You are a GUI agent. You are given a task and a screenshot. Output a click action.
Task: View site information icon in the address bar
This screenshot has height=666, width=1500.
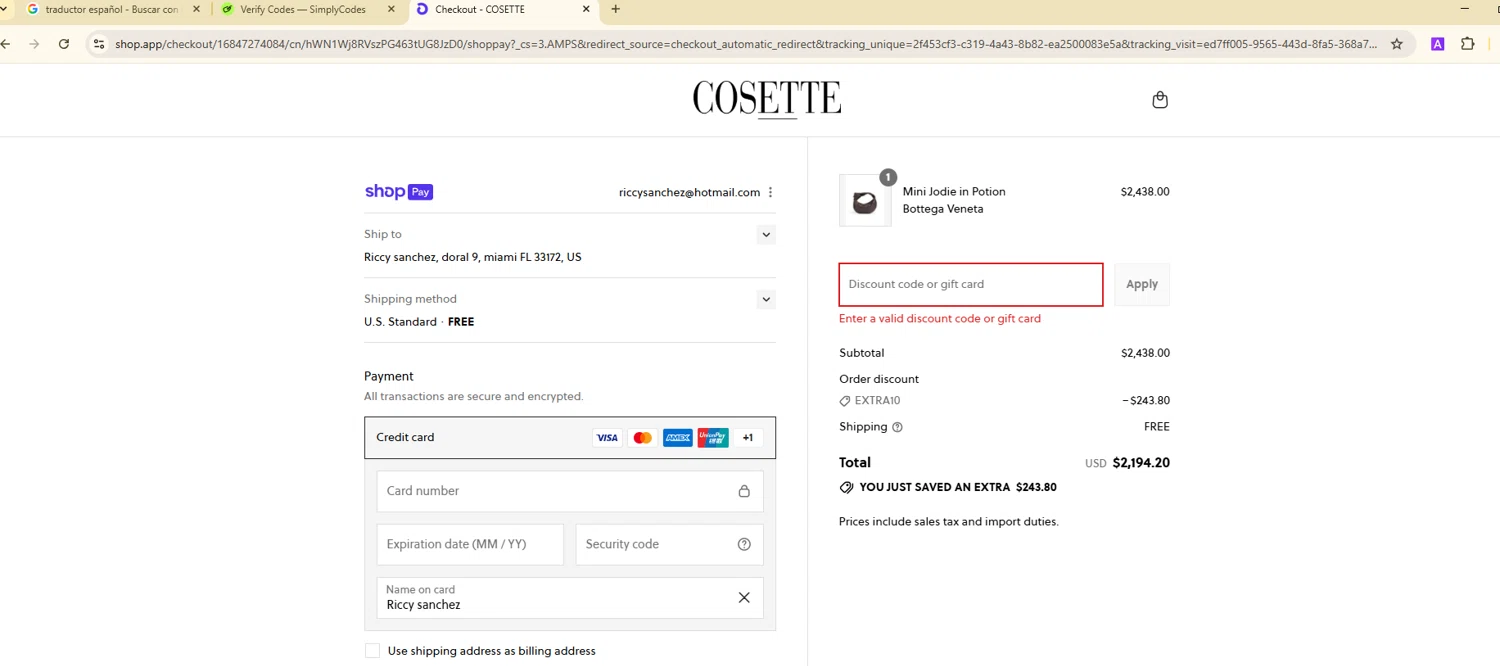(98, 44)
